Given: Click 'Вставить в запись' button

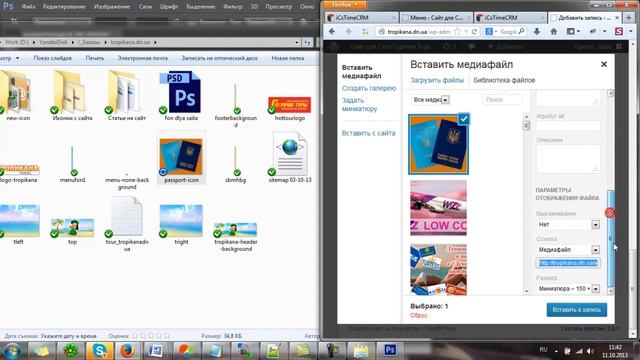Looking at the screenshot, I should (x=576, y=310).
